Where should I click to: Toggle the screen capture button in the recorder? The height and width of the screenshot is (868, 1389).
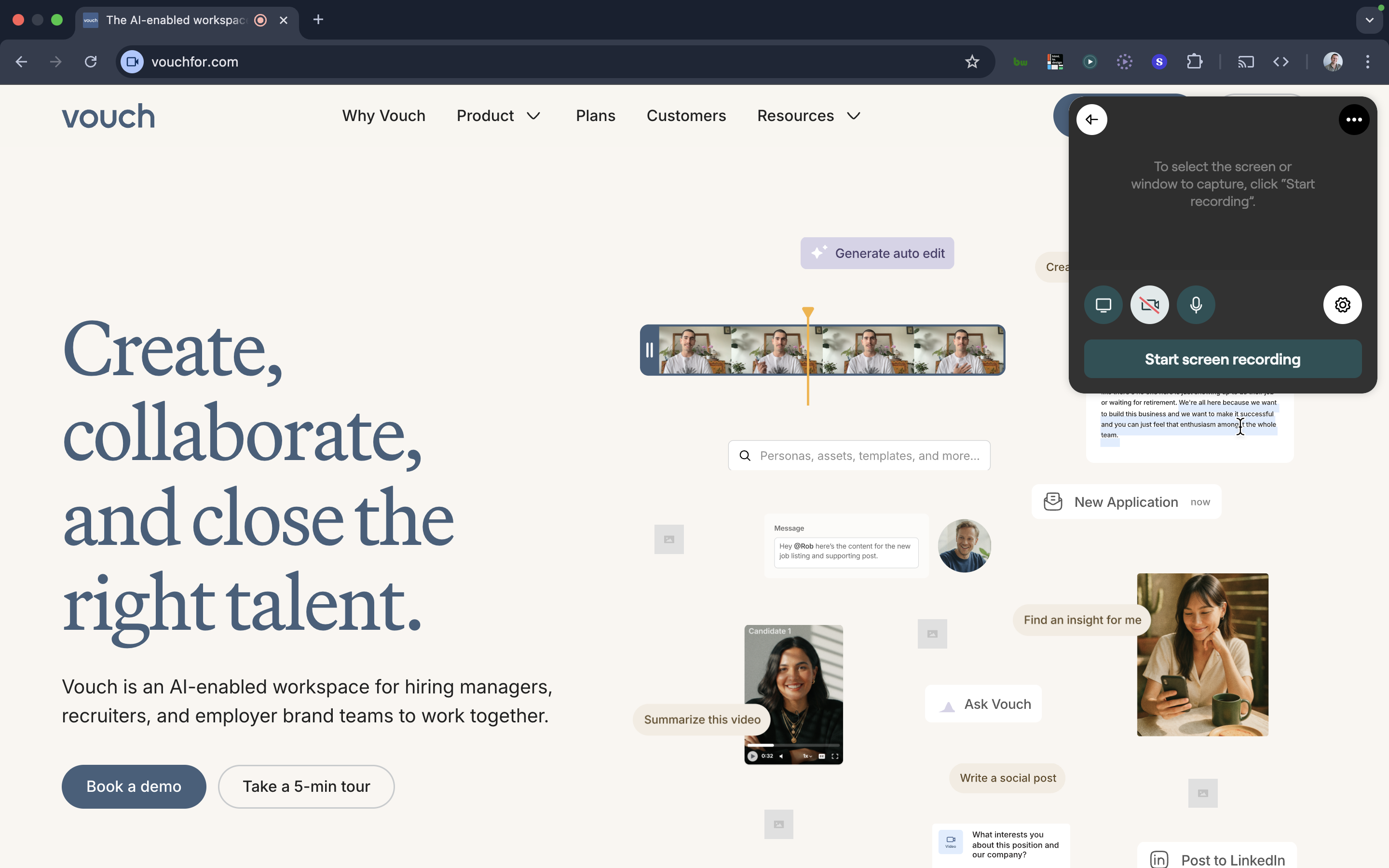tap(1103, 305)
